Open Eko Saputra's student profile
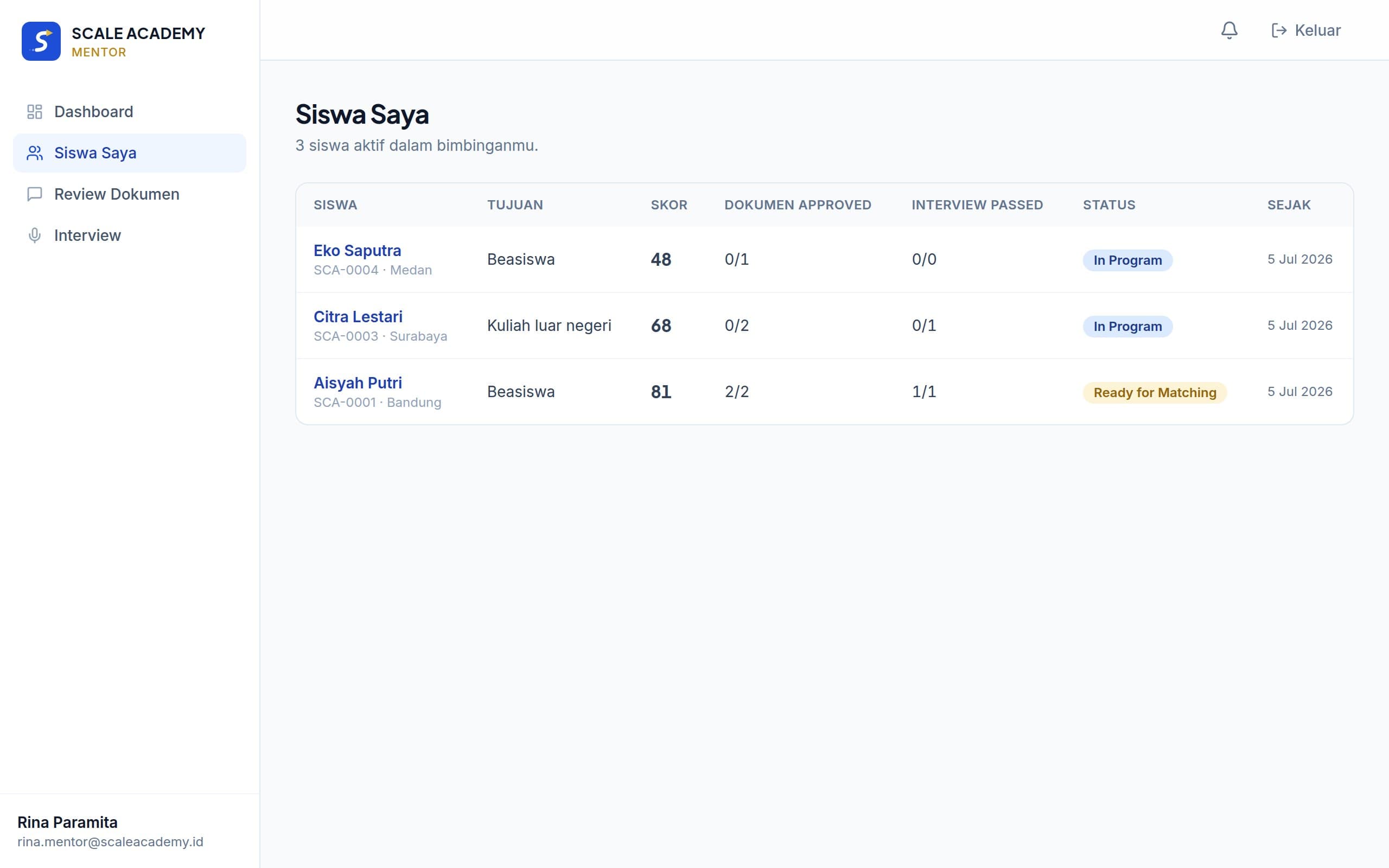This screenshot has height=868, width=1389. (x=357, y=250)
